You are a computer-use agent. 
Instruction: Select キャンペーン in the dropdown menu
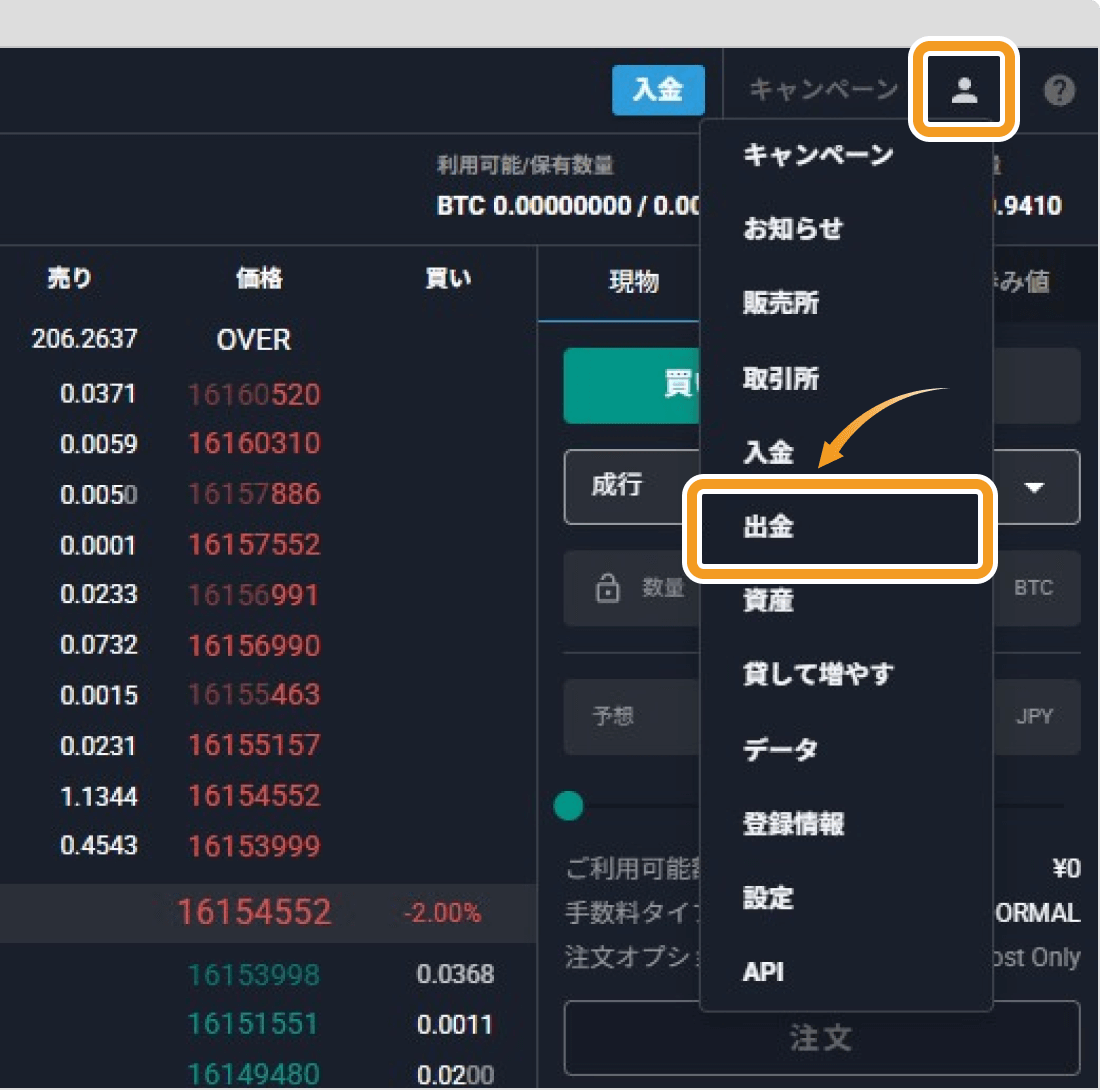pos(818,154)
